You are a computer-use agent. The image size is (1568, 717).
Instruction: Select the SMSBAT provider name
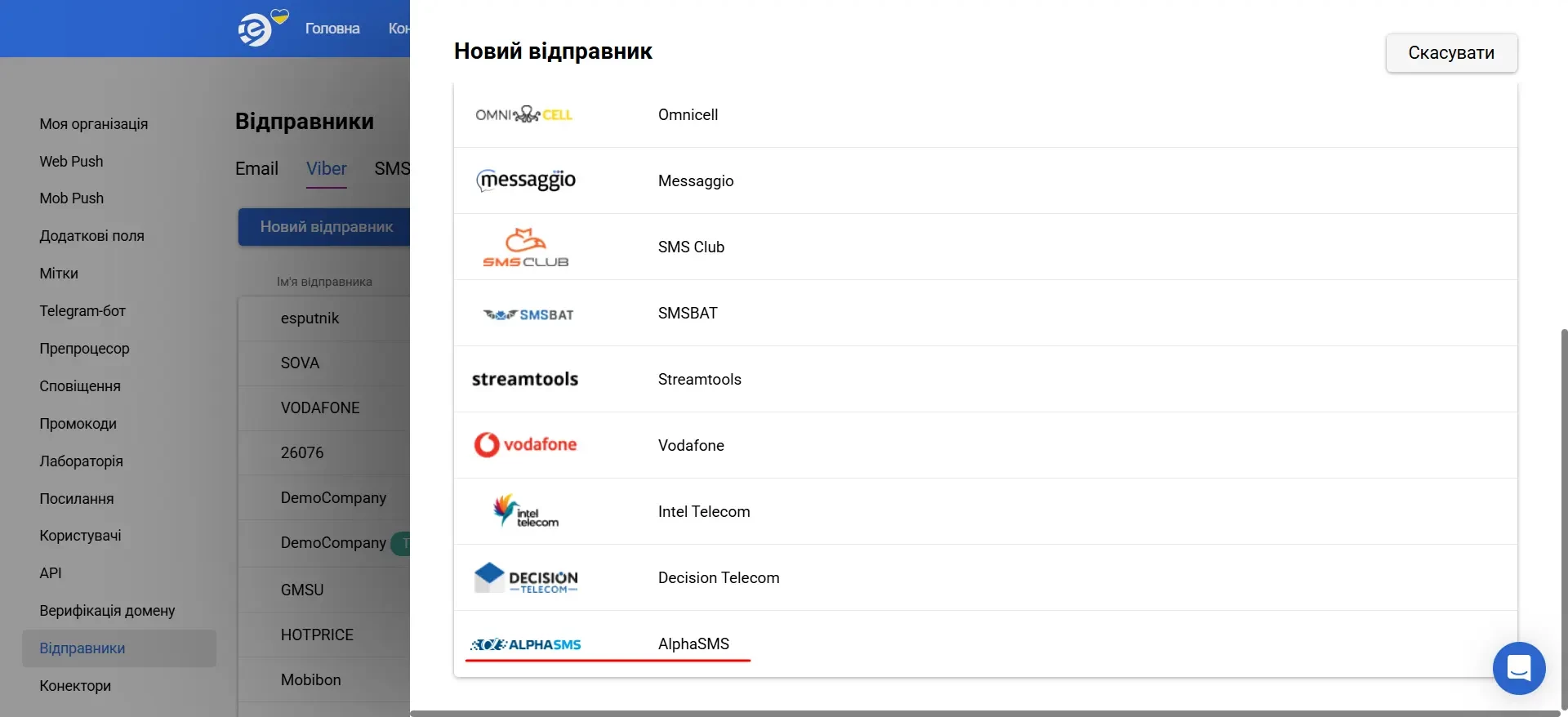click(x=688, y=314)
